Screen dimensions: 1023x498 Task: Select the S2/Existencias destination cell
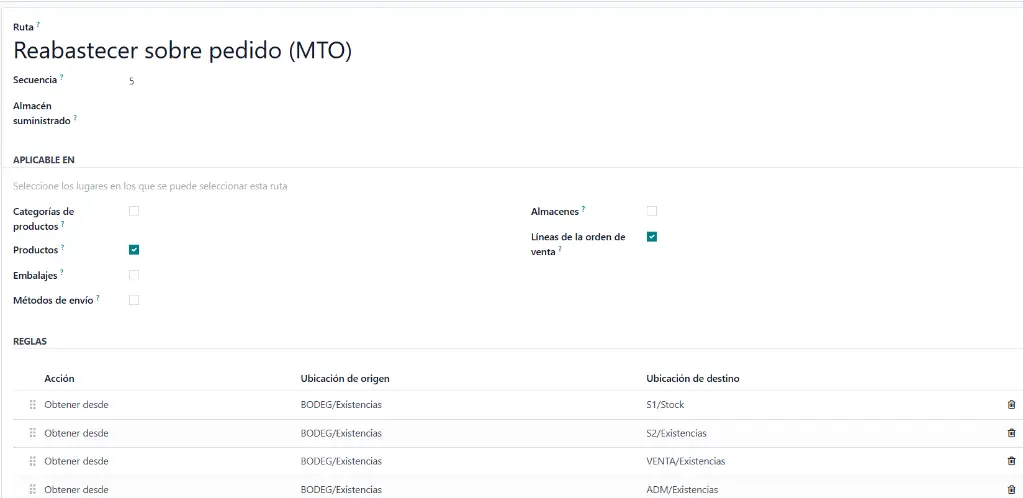coord(676,433)
